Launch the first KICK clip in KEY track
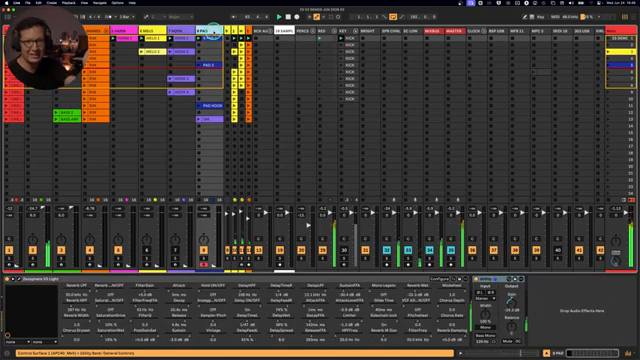 point(341,38)
